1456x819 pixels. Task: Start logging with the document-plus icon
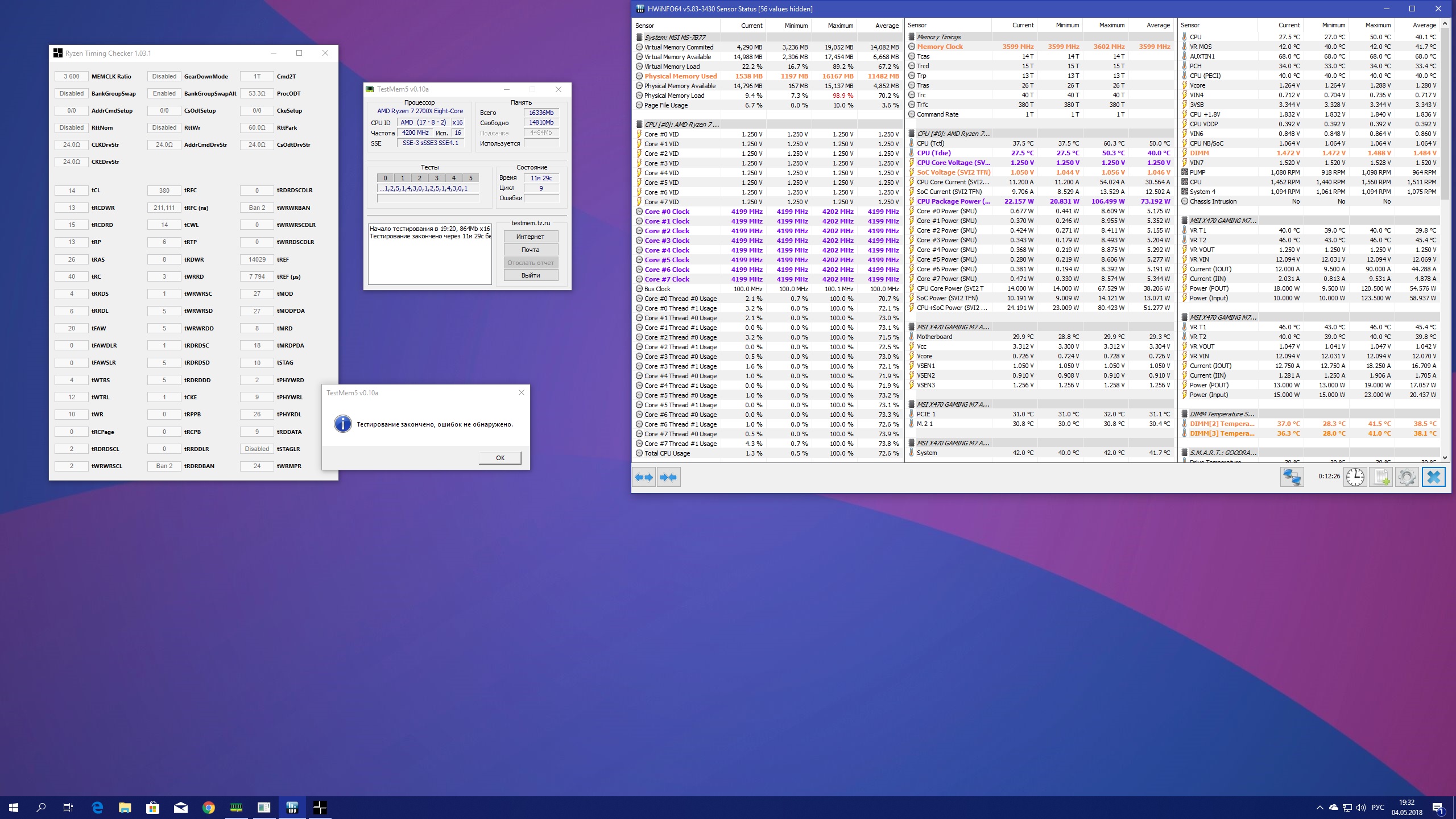click(1381, 477)
